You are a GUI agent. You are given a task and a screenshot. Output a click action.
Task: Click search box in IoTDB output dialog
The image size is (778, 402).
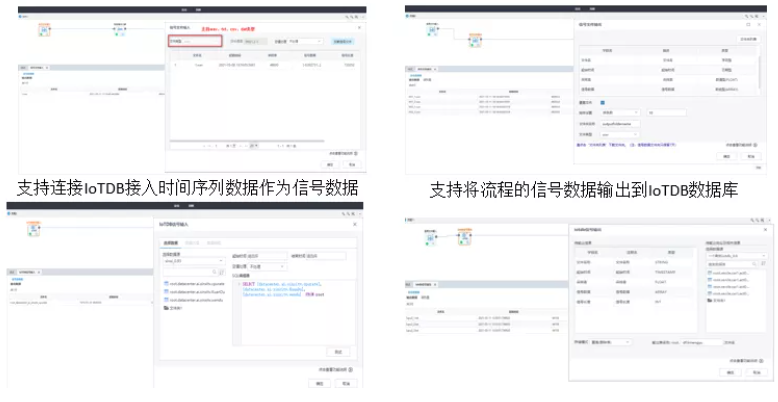coord(732,264)
